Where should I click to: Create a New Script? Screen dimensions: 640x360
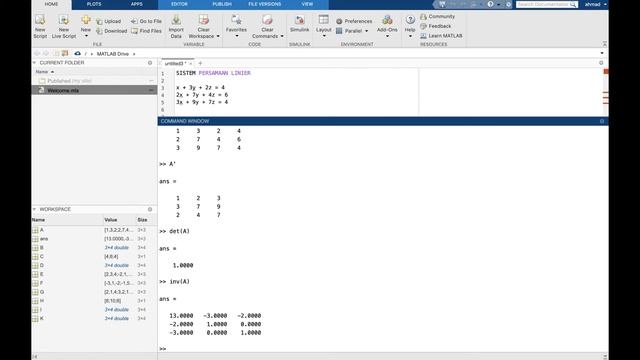[40, 27]
